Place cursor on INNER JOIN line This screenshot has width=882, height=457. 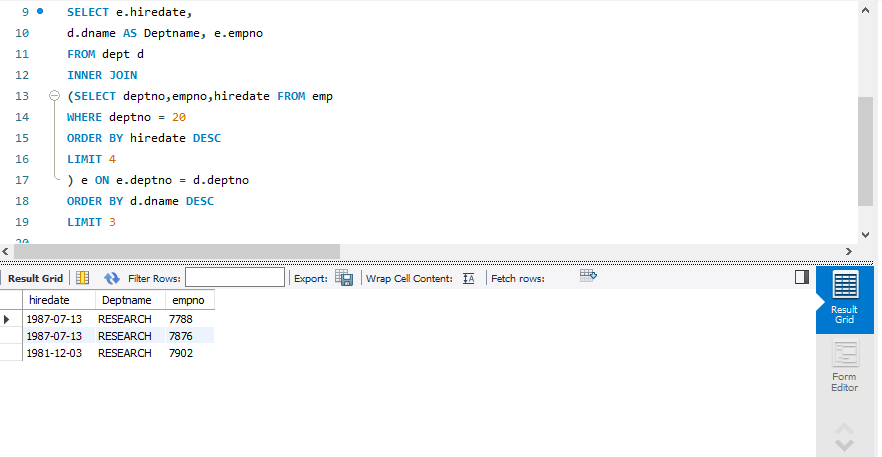(x=102, y=75)
